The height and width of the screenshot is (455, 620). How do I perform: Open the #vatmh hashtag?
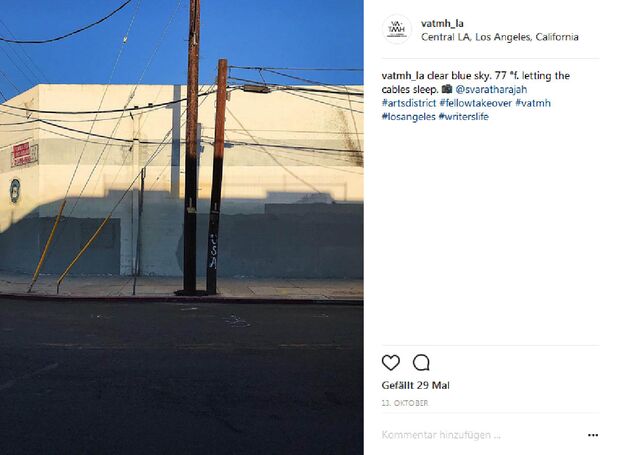click(533, 103)
